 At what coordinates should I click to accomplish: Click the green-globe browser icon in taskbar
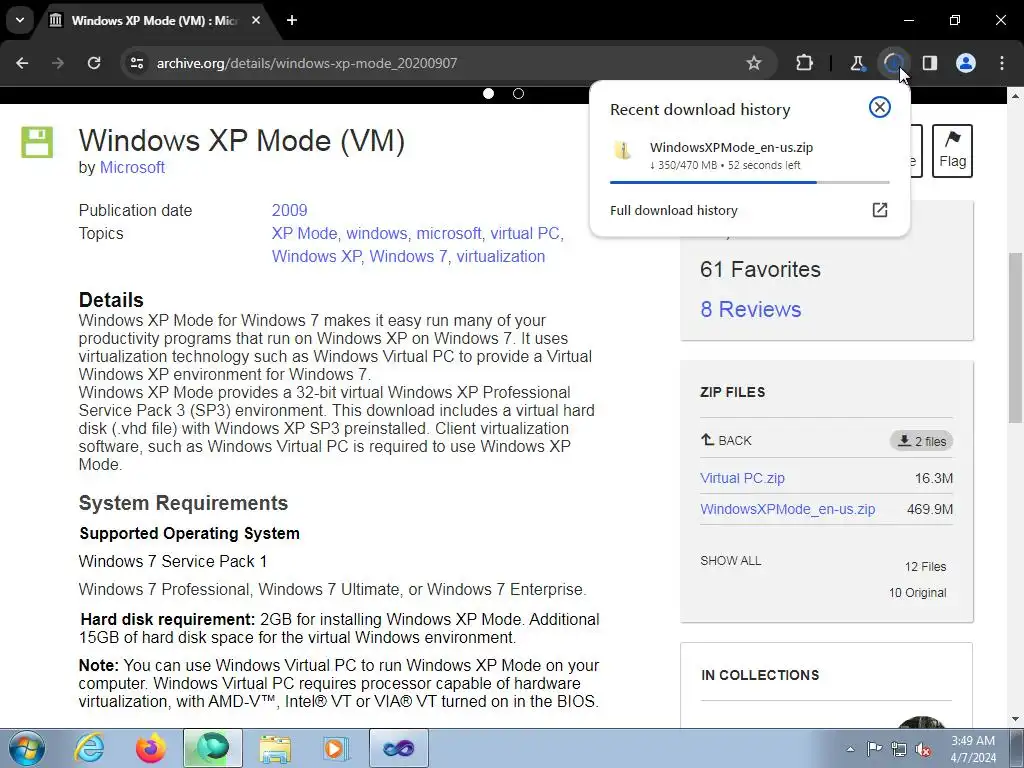coord(213,748)
